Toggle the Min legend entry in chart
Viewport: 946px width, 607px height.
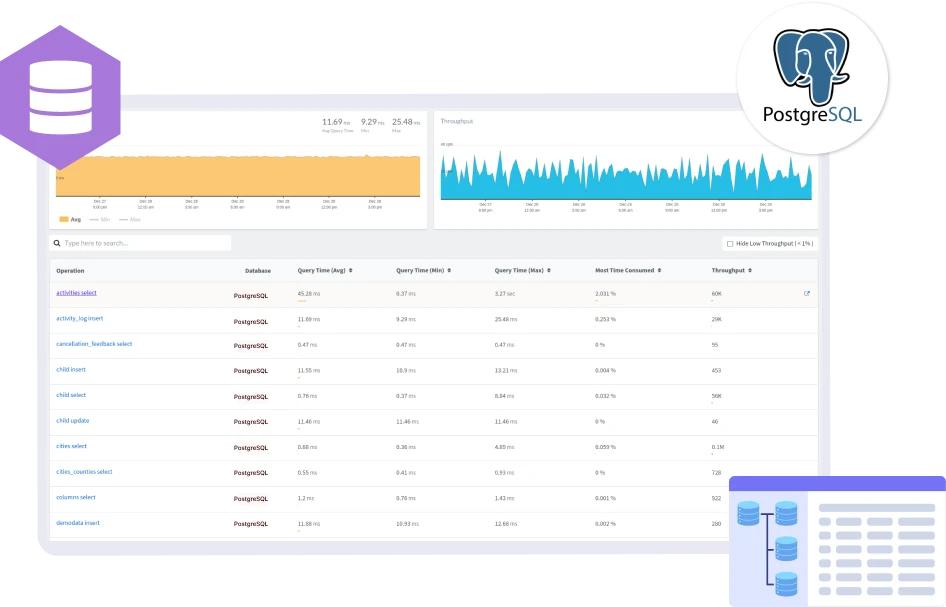pyautogui.click(x=101, y=220)
